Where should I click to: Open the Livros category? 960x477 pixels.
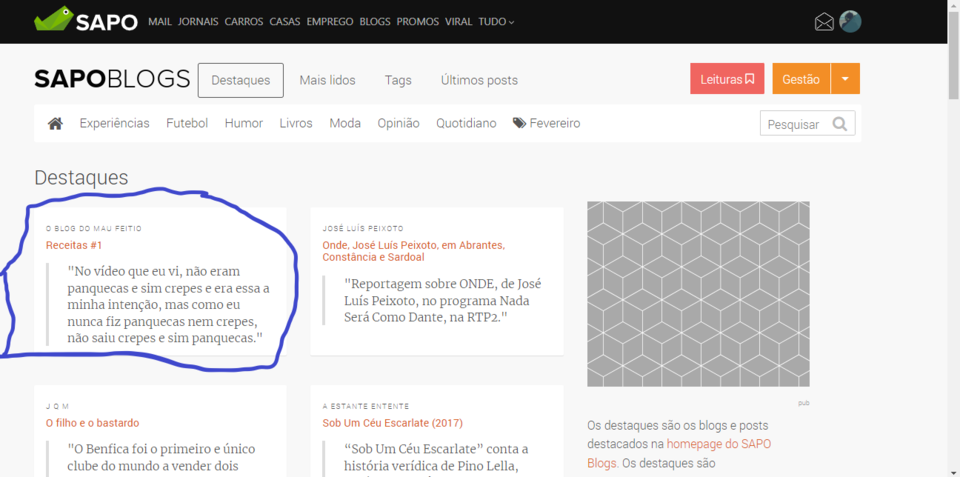pos(296,124)
